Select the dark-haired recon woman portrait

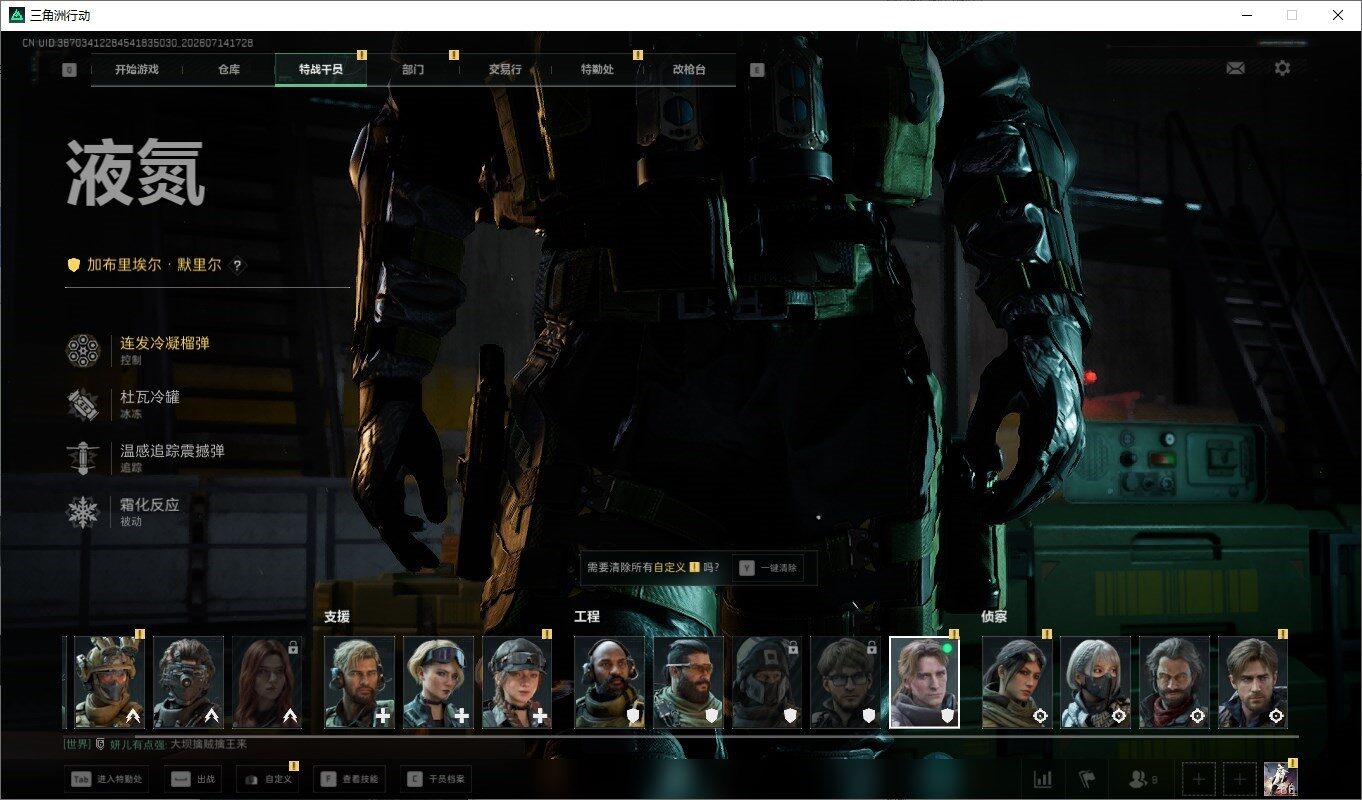click(x=1018, y=682)
